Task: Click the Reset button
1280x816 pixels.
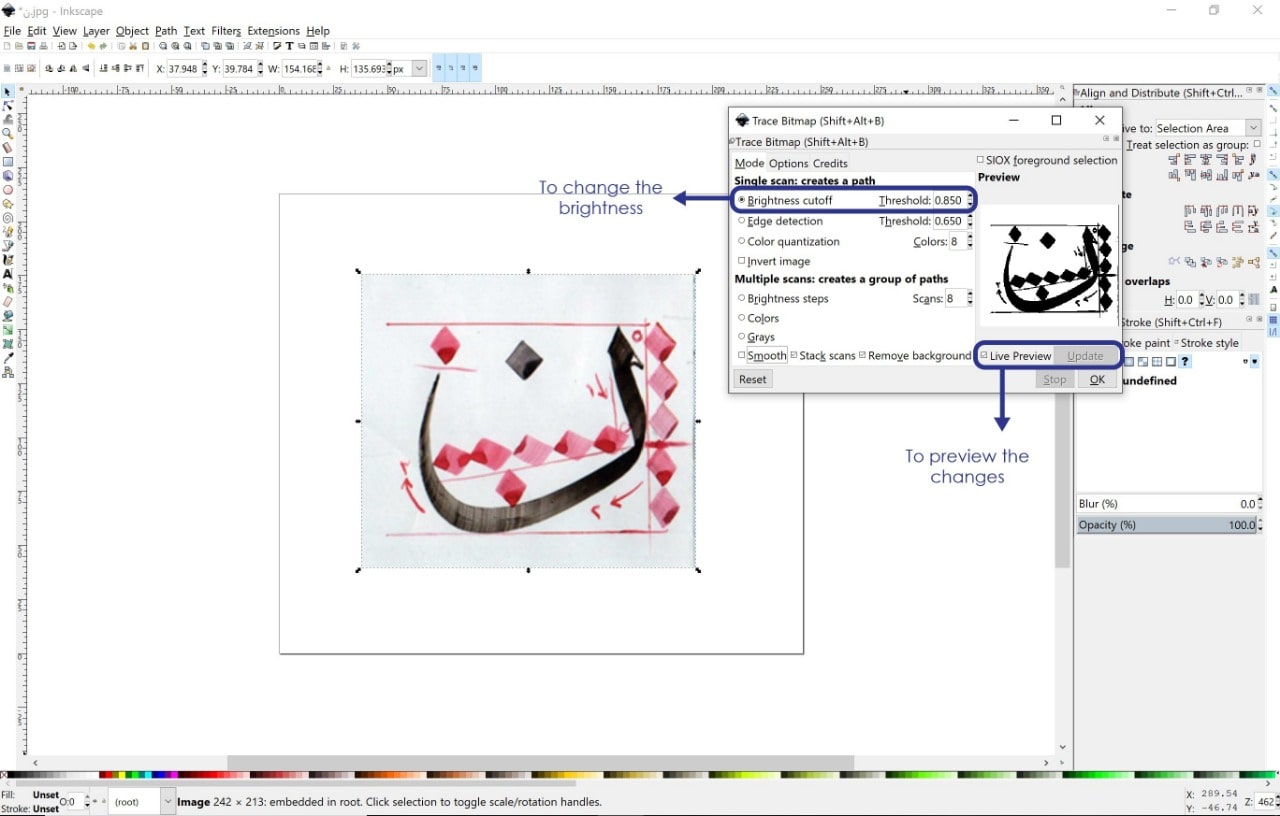Action: pos(753,379)
